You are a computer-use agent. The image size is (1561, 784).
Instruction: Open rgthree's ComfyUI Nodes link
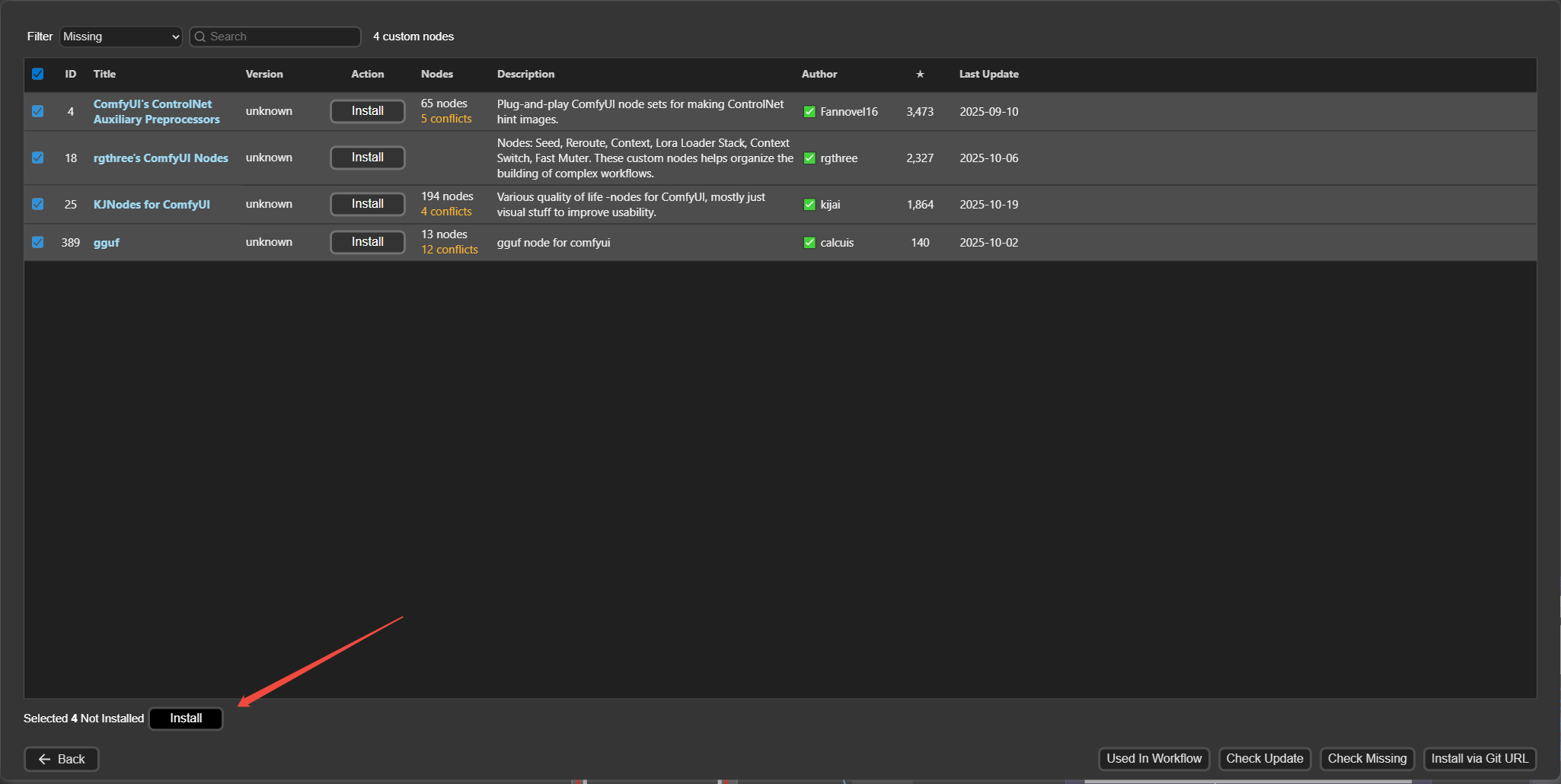pos(161,158)
